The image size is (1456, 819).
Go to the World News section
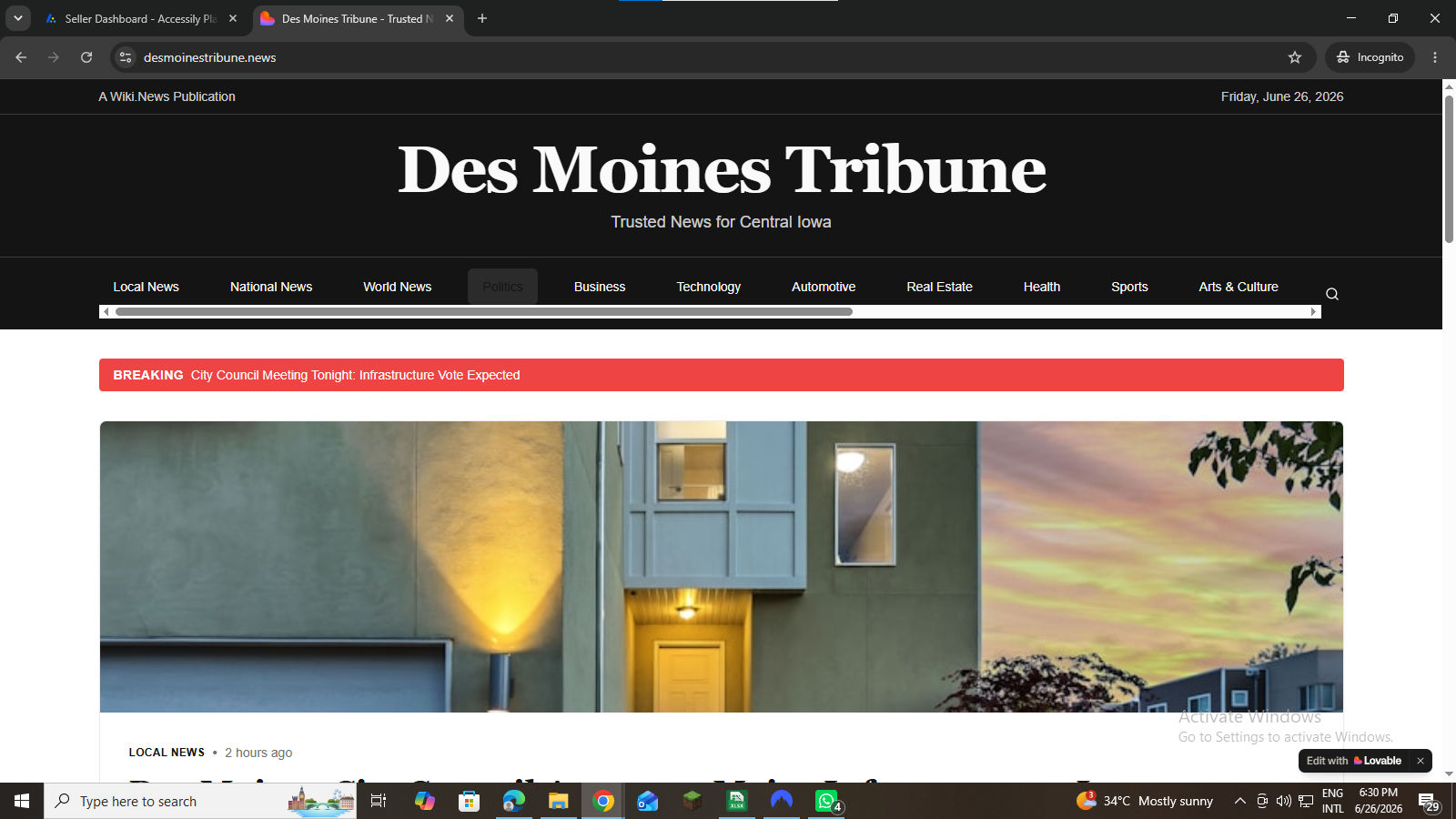pos(398,287)
